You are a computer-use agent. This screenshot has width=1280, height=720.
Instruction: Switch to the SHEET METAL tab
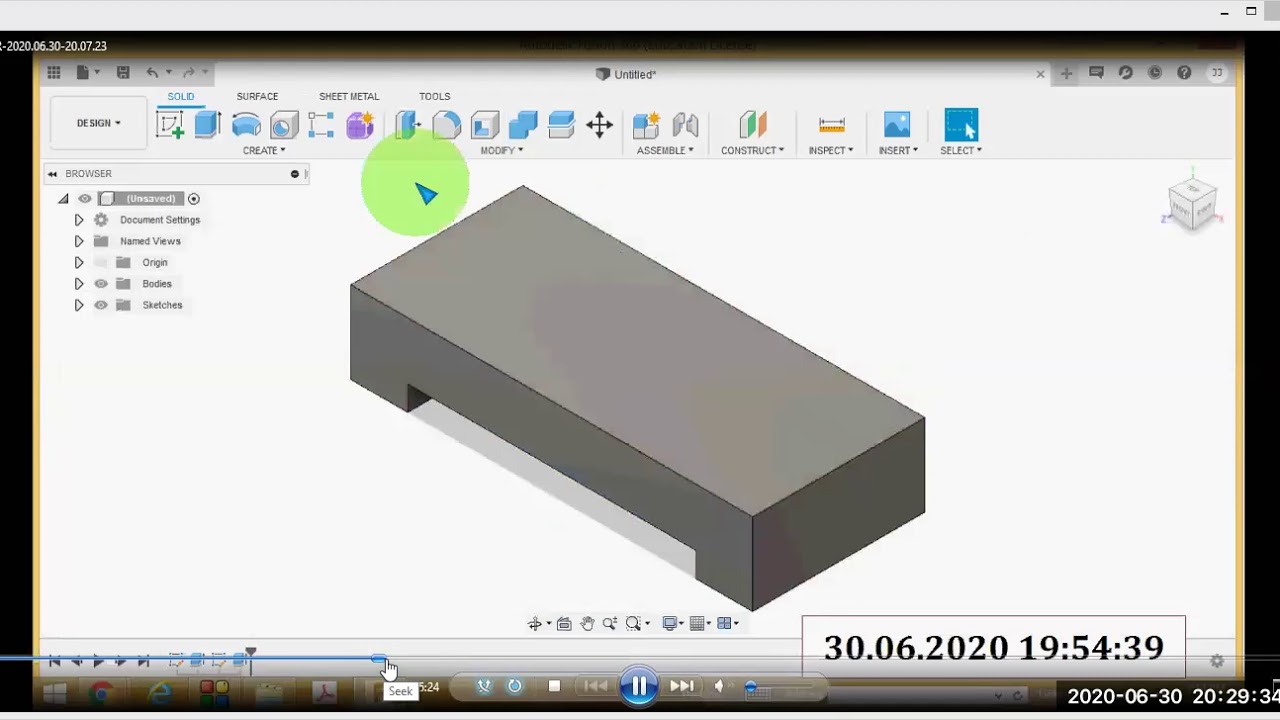(349, 96)
